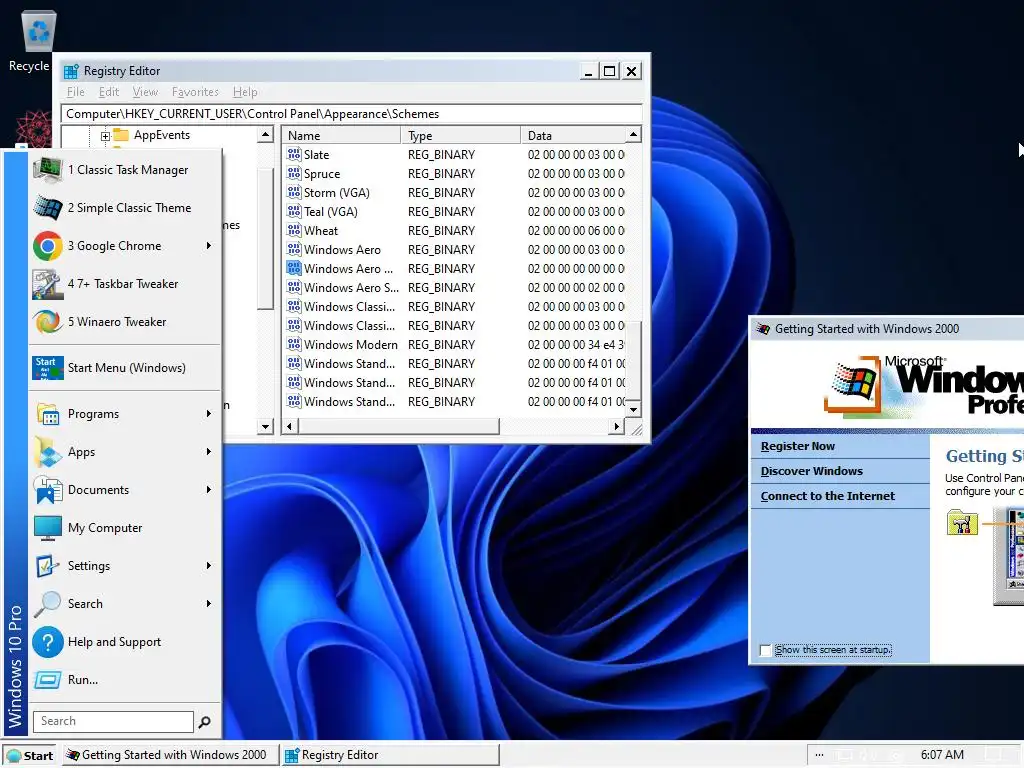Select the Storm (VGA) value row
1024x768 pixels.
tap(455, 193)
